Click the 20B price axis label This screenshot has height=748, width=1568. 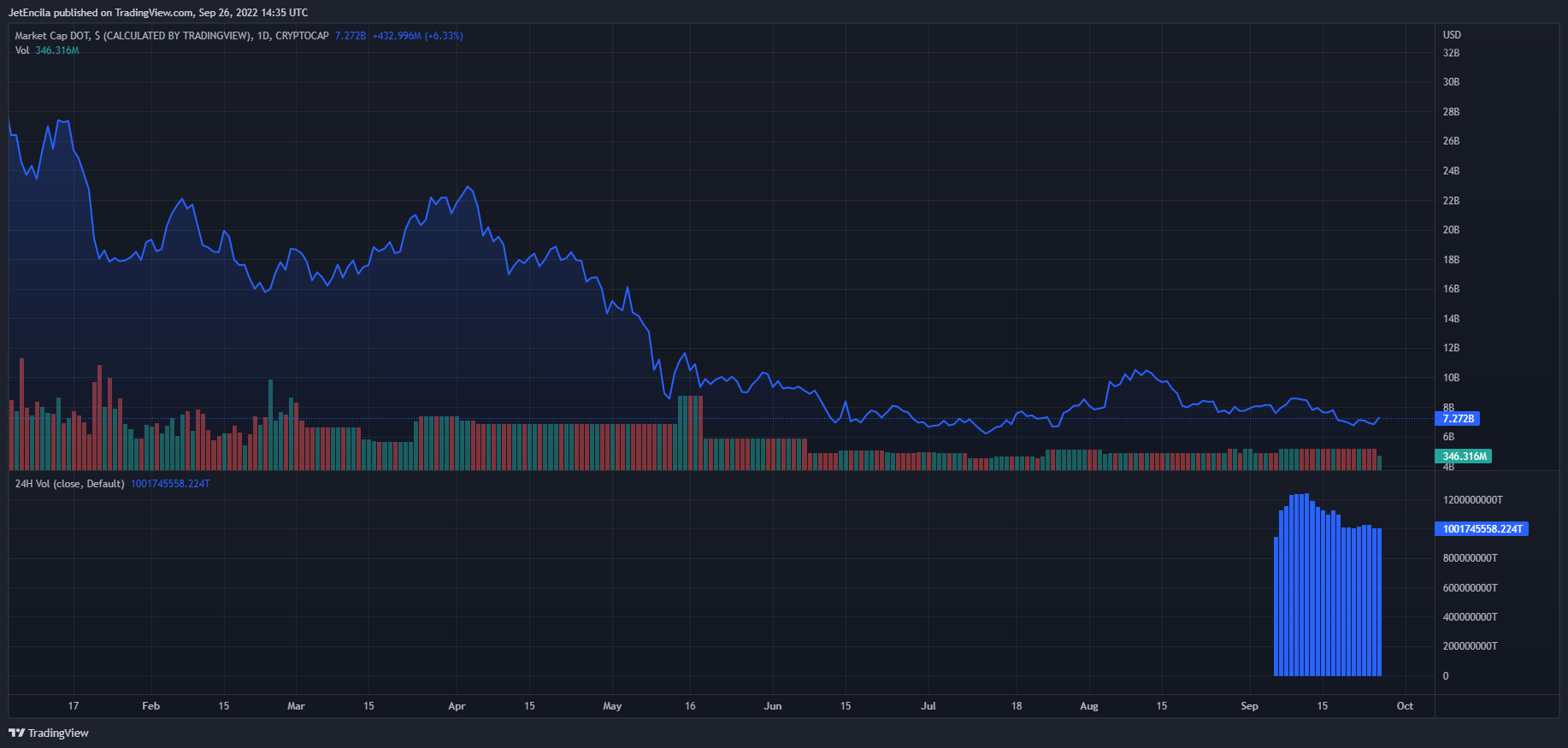pyautogui.click(x=1451, y=230)
